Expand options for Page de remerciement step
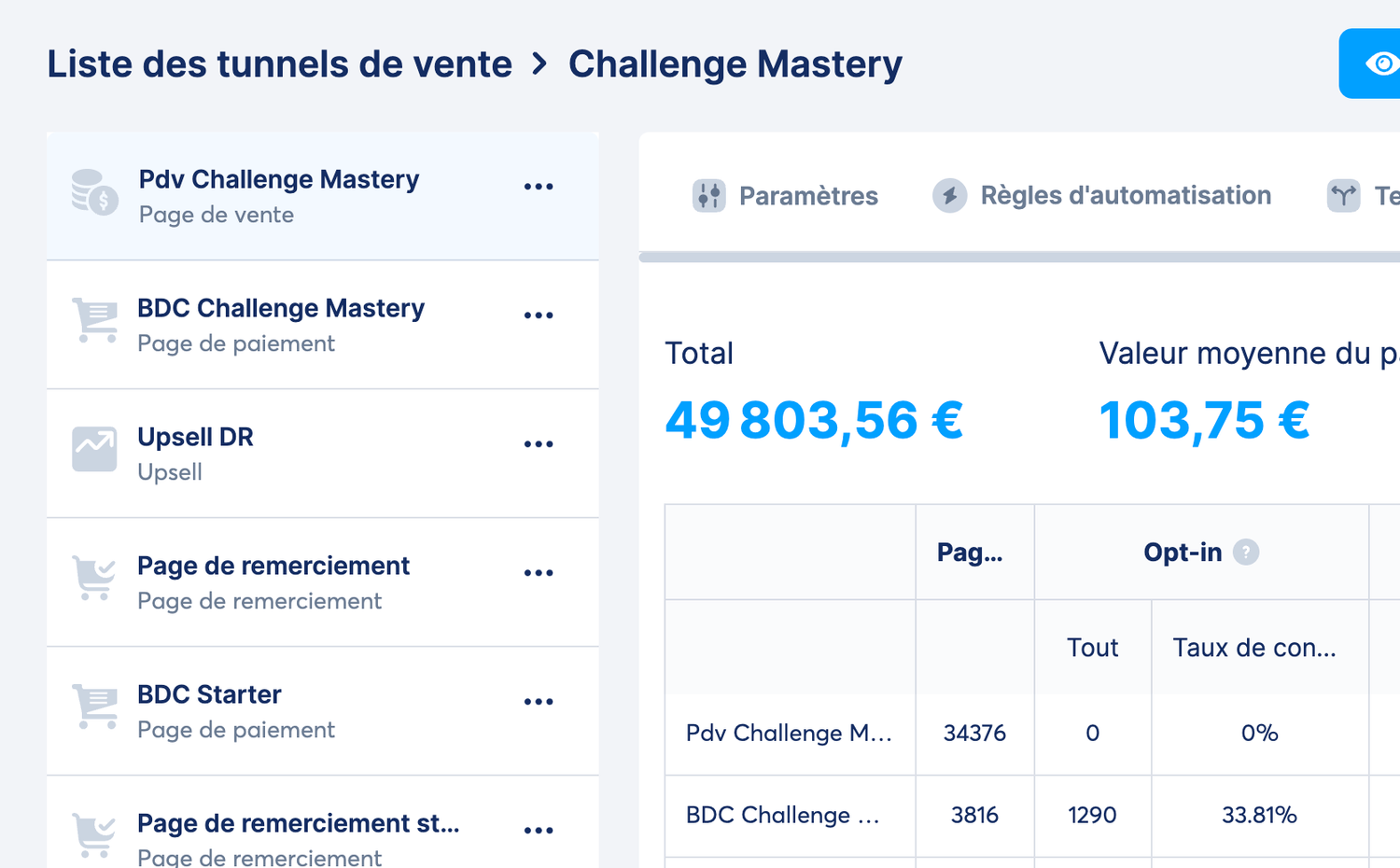The image size is (1400, 868). (539, 573)
